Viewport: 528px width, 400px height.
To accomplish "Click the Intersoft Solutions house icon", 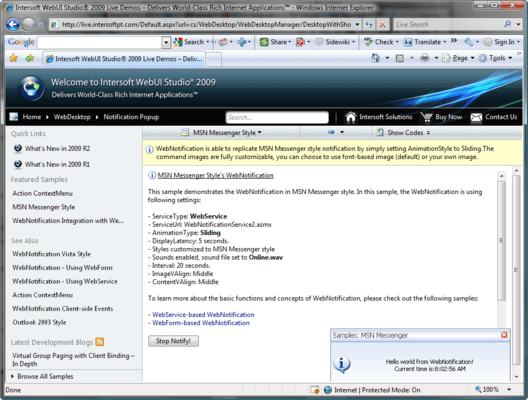I will point(350,117).
